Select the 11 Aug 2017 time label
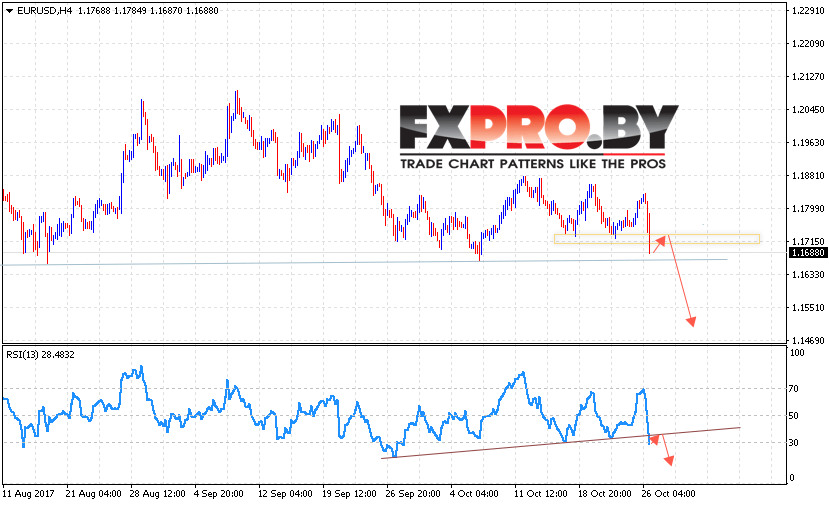The height and width of the screenshot is (505, 829). pos(29,493)
